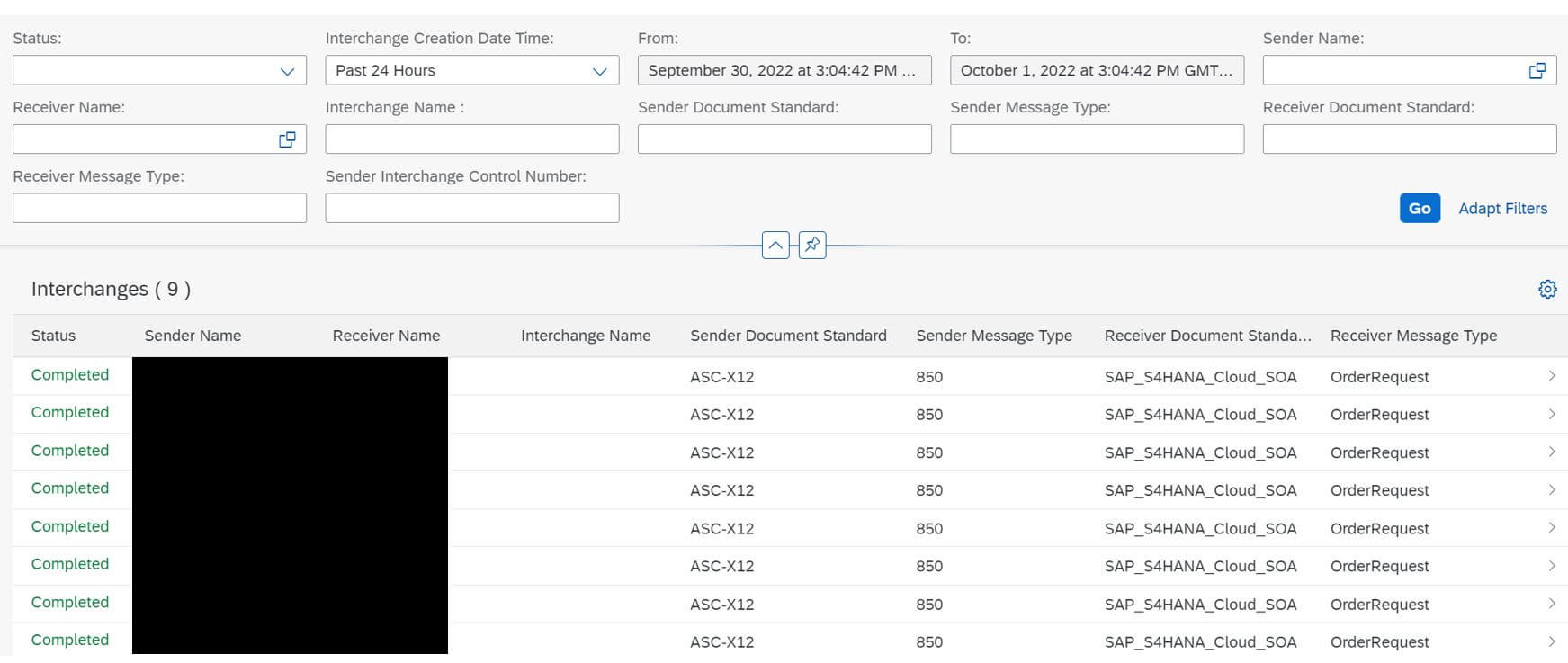The image size is (1568, 663).
Task: Click Receiver Message Type input field
Action: pos(159,208)
